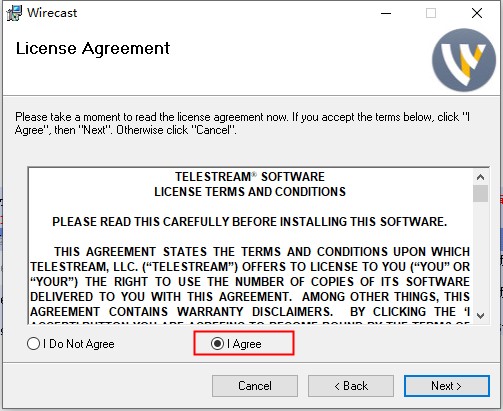503x411 pixels.
Task: Click the Wirecast title bar text
Action: pos(52,13)
